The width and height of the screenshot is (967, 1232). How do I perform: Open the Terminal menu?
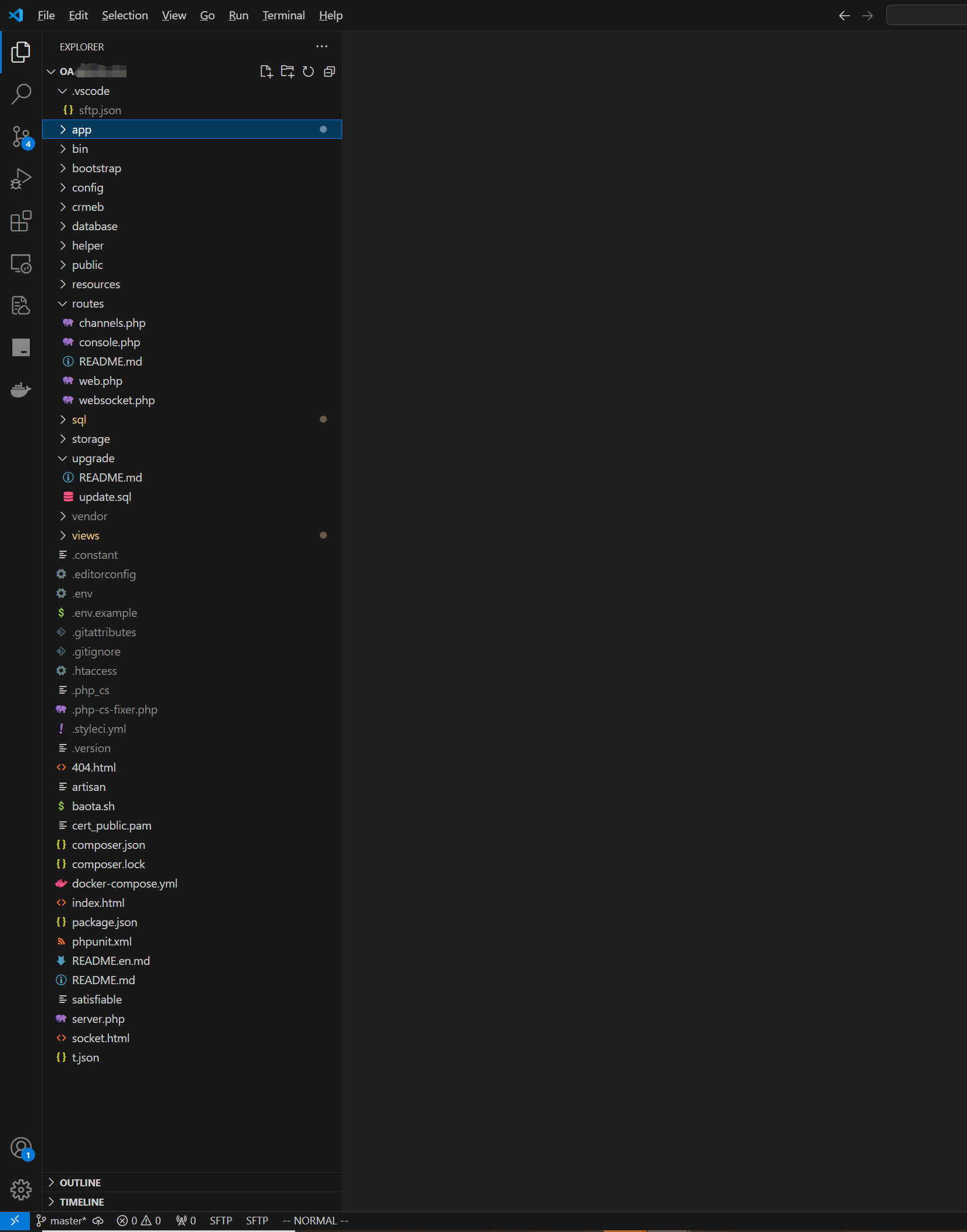[x=283, y=15]
